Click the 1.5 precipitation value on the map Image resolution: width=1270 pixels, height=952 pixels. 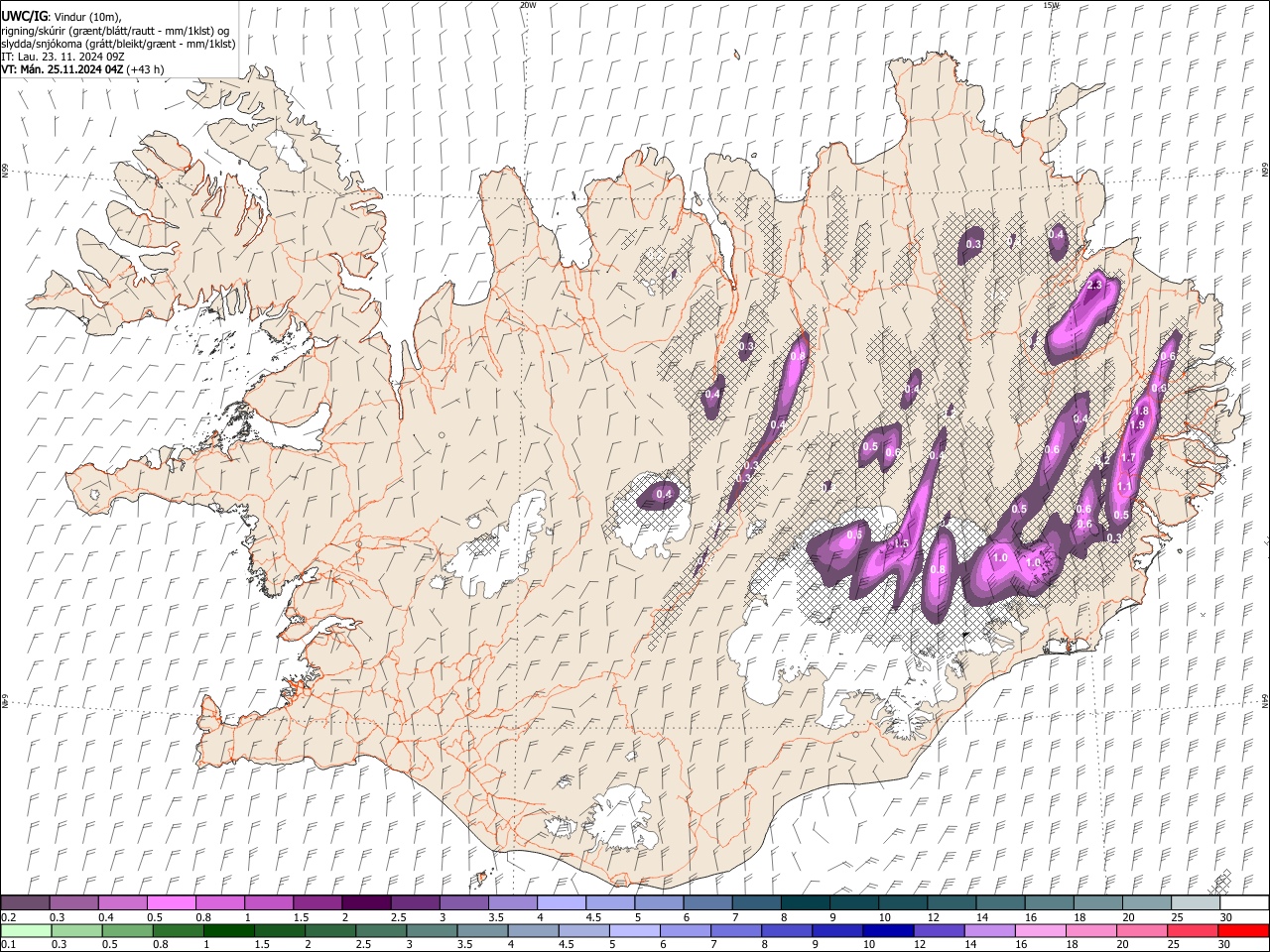[x=902, y=543]
